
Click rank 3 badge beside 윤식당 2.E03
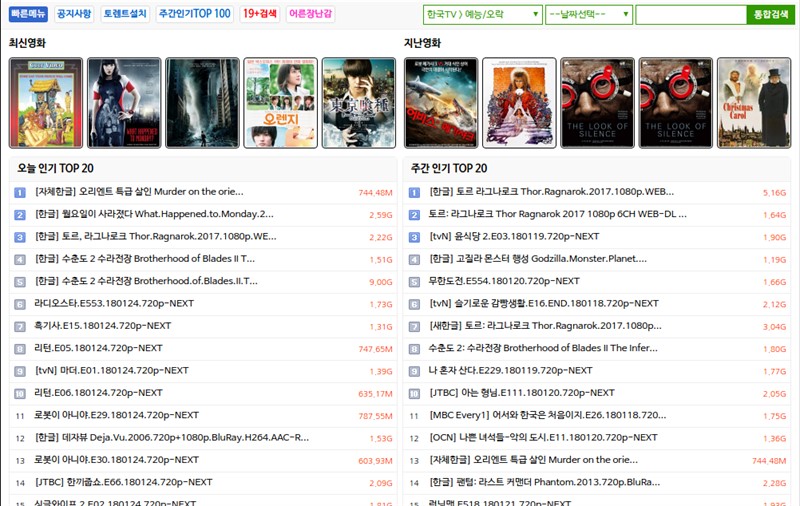point(414,237)
